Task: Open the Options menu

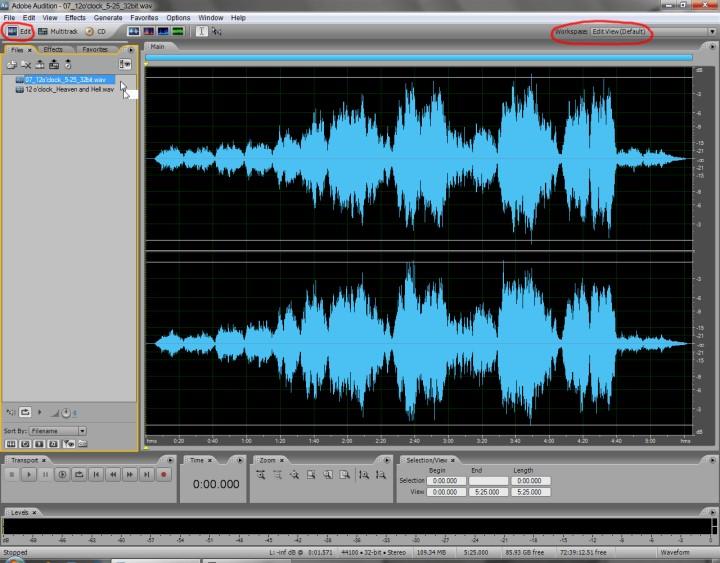Action: (178, 17)
